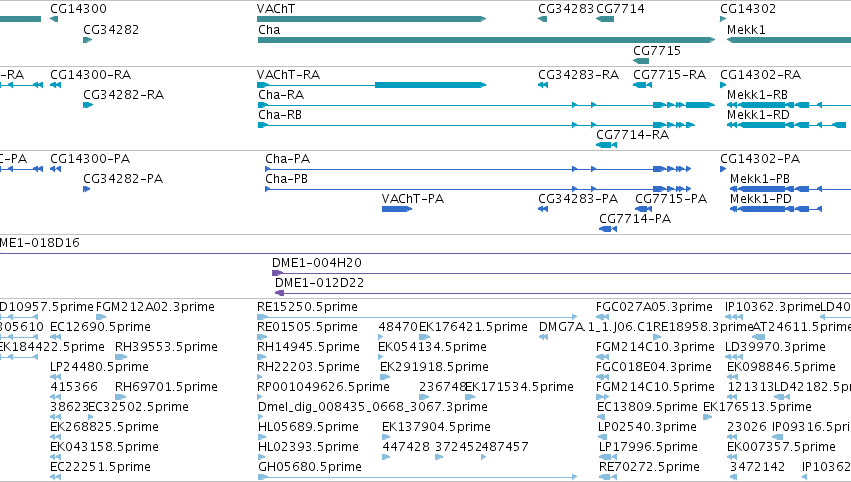Select the CG7714-PA protein glyph
The height and width of the screenshot is (482, 851).
(x=608, y=229)
